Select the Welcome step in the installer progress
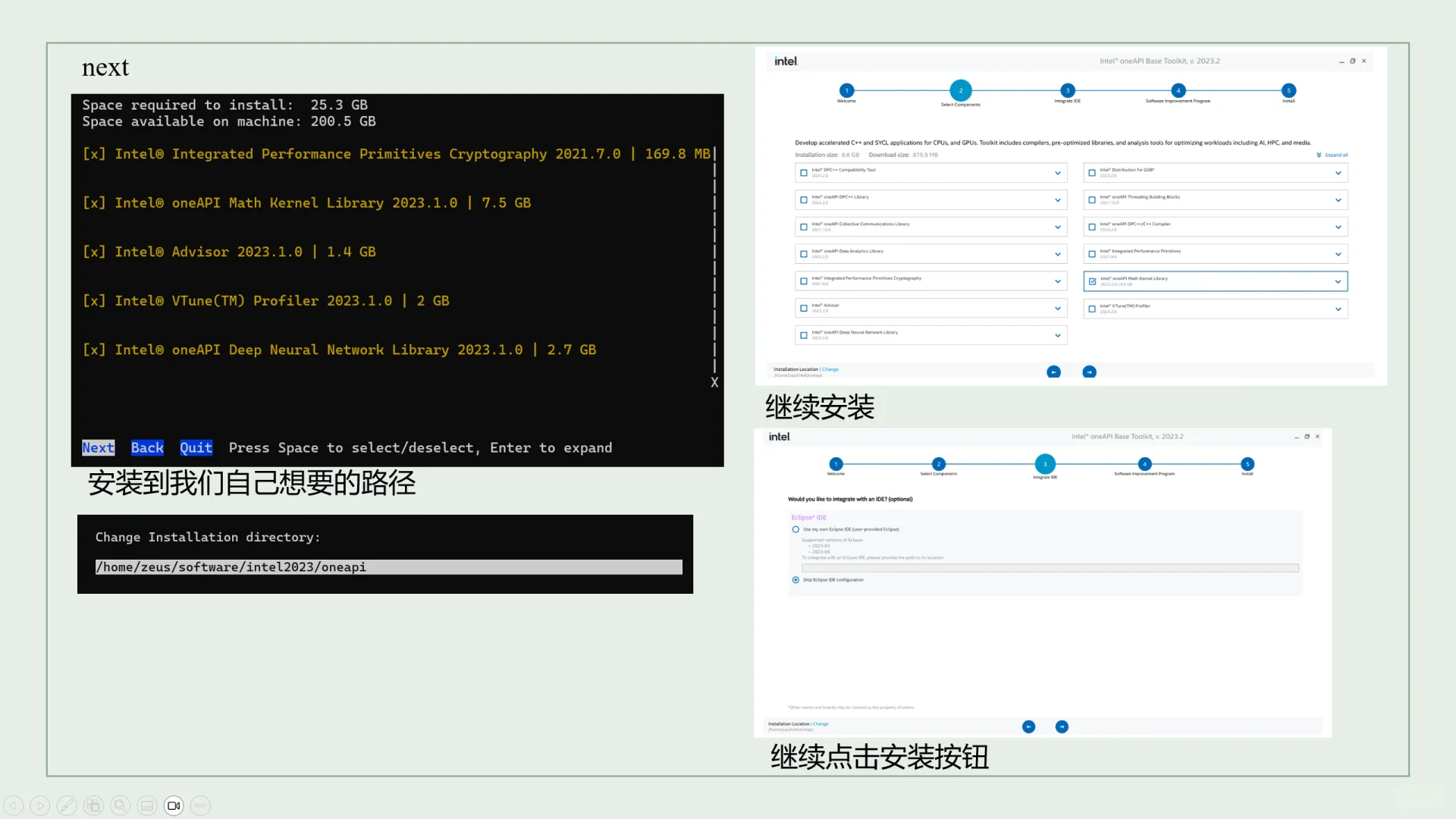Screen dimensions: 1456x819 (846, 90)
